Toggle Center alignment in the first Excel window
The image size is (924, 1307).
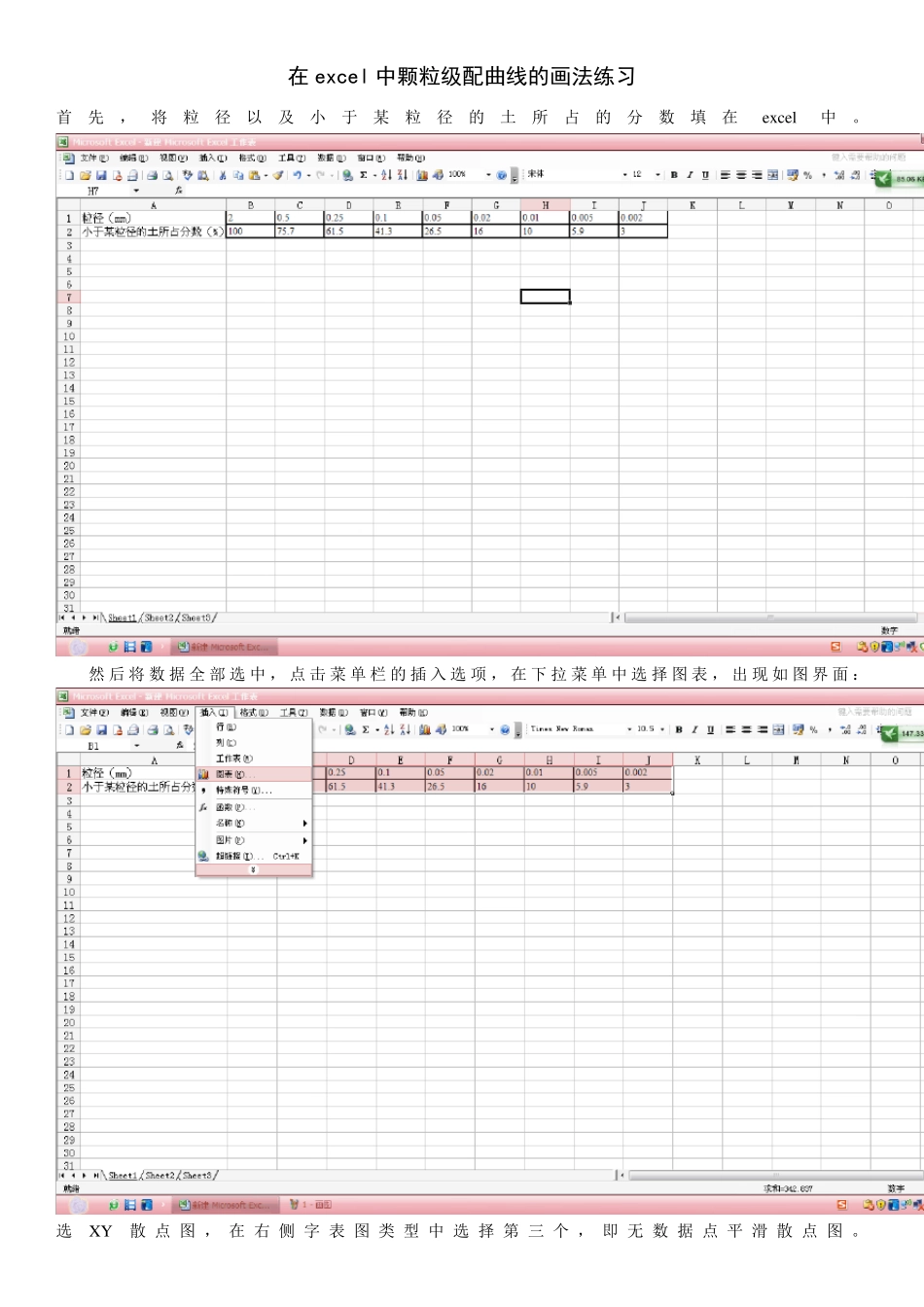(x=741, y=175)
